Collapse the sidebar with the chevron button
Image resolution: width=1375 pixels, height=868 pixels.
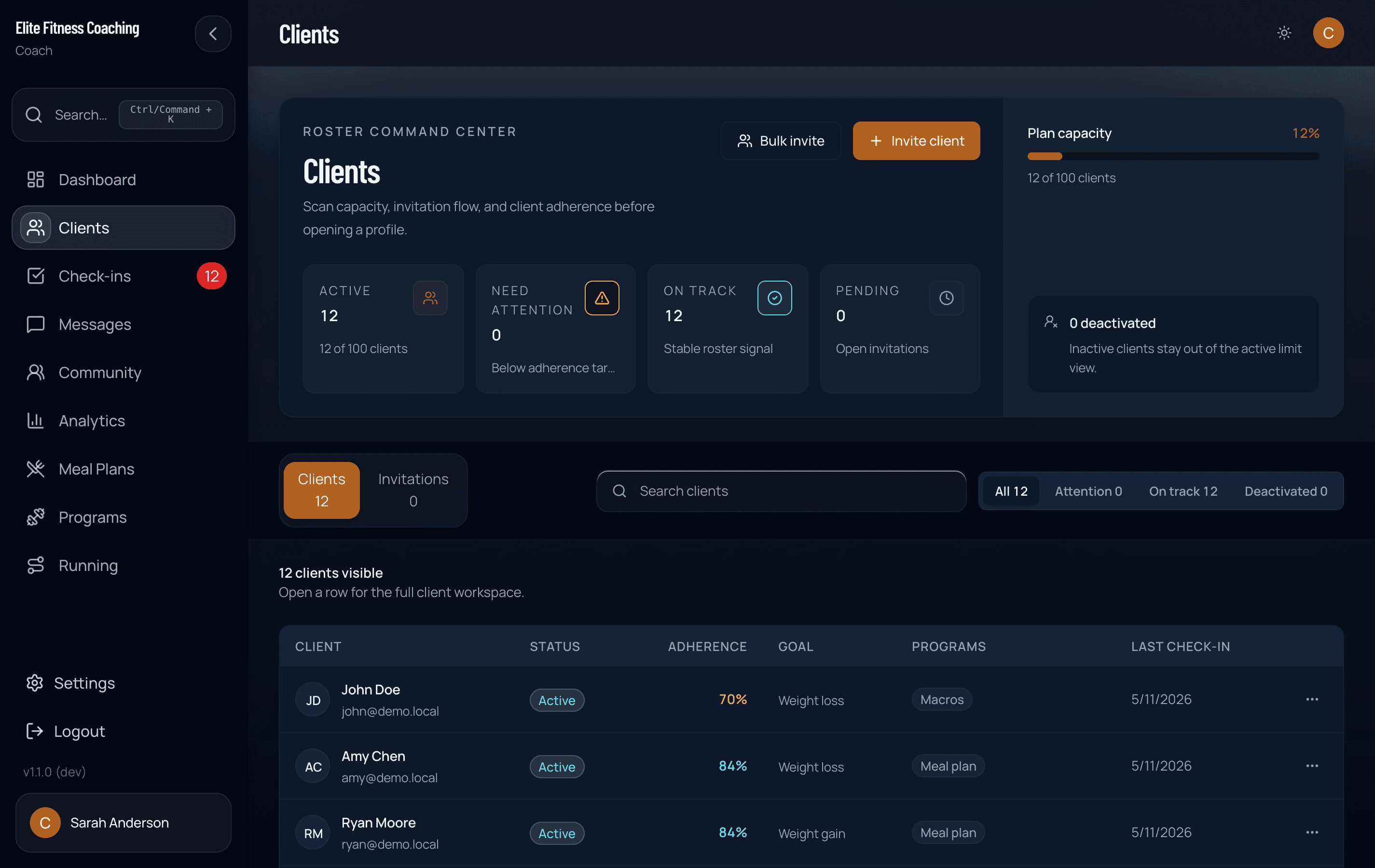point(213,34)
